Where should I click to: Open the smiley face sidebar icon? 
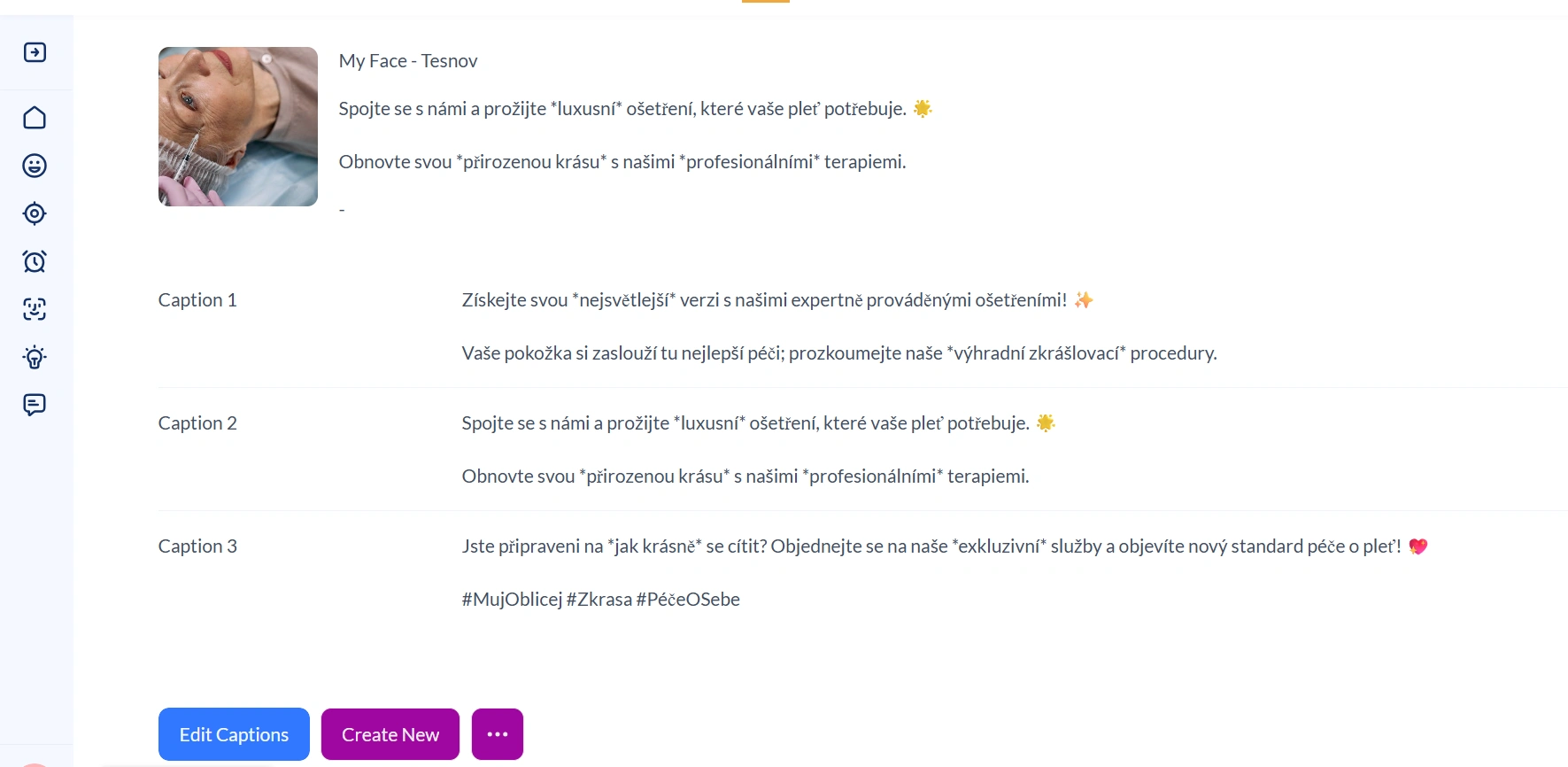[x=35, y=166]
